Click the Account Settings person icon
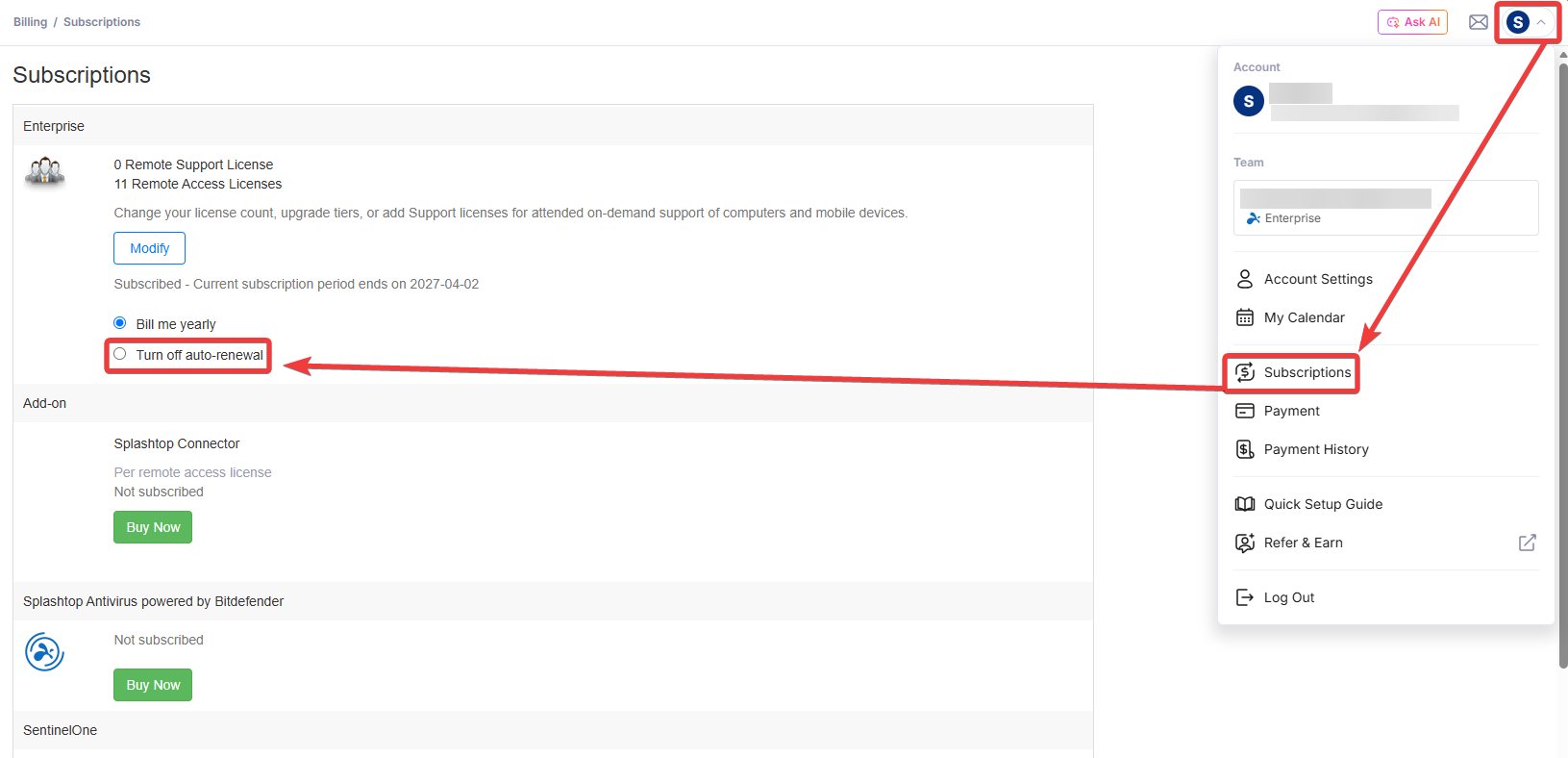Image resolution: width=1568 pixels, height=758 pixels. pos(1245,279)
